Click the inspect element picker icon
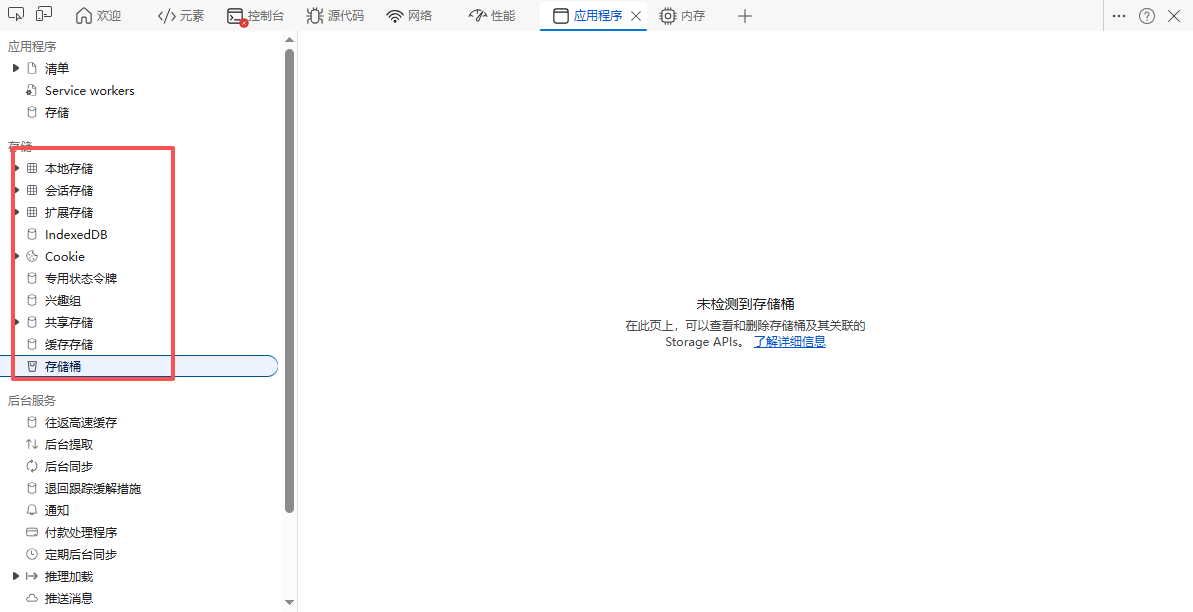 [15, 15]
